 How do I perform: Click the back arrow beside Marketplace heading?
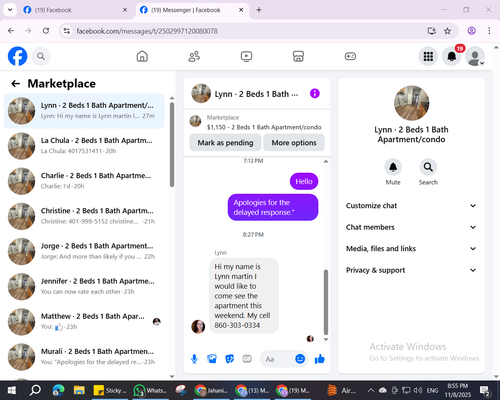[15, 83]
